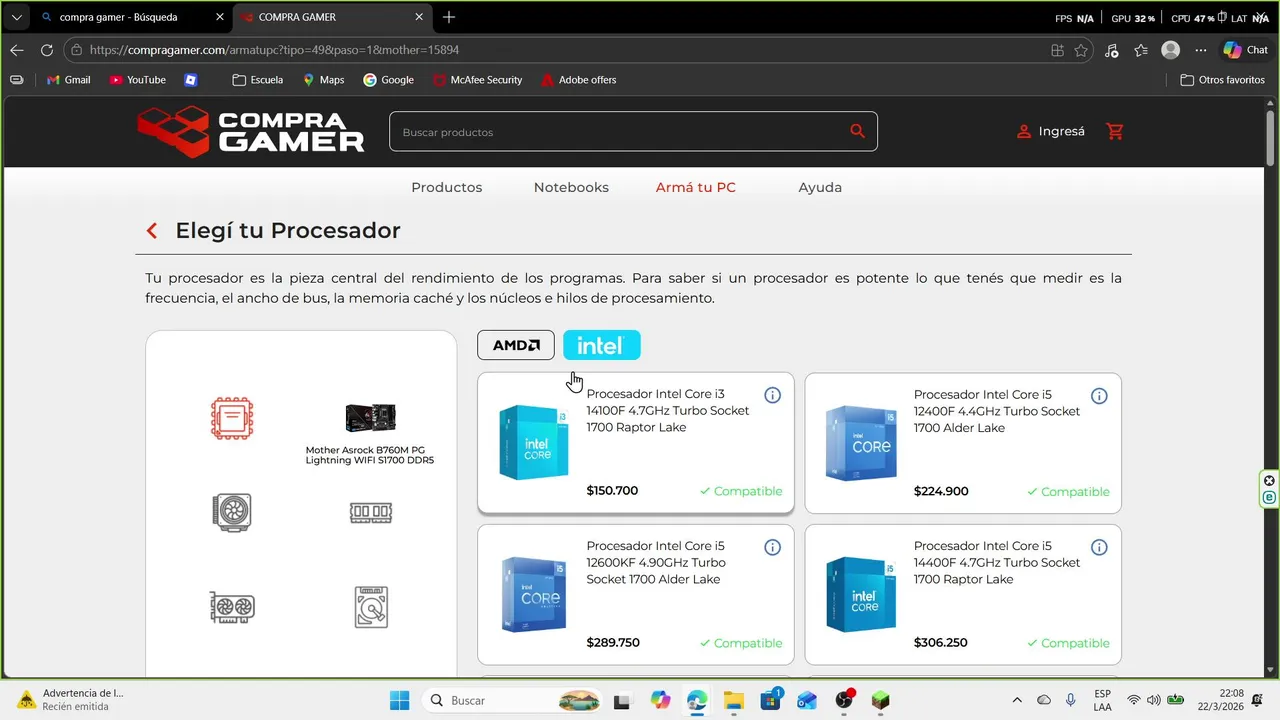1280x720 pixels.
Task: Open the Notebooks menu
Action: 571,187
